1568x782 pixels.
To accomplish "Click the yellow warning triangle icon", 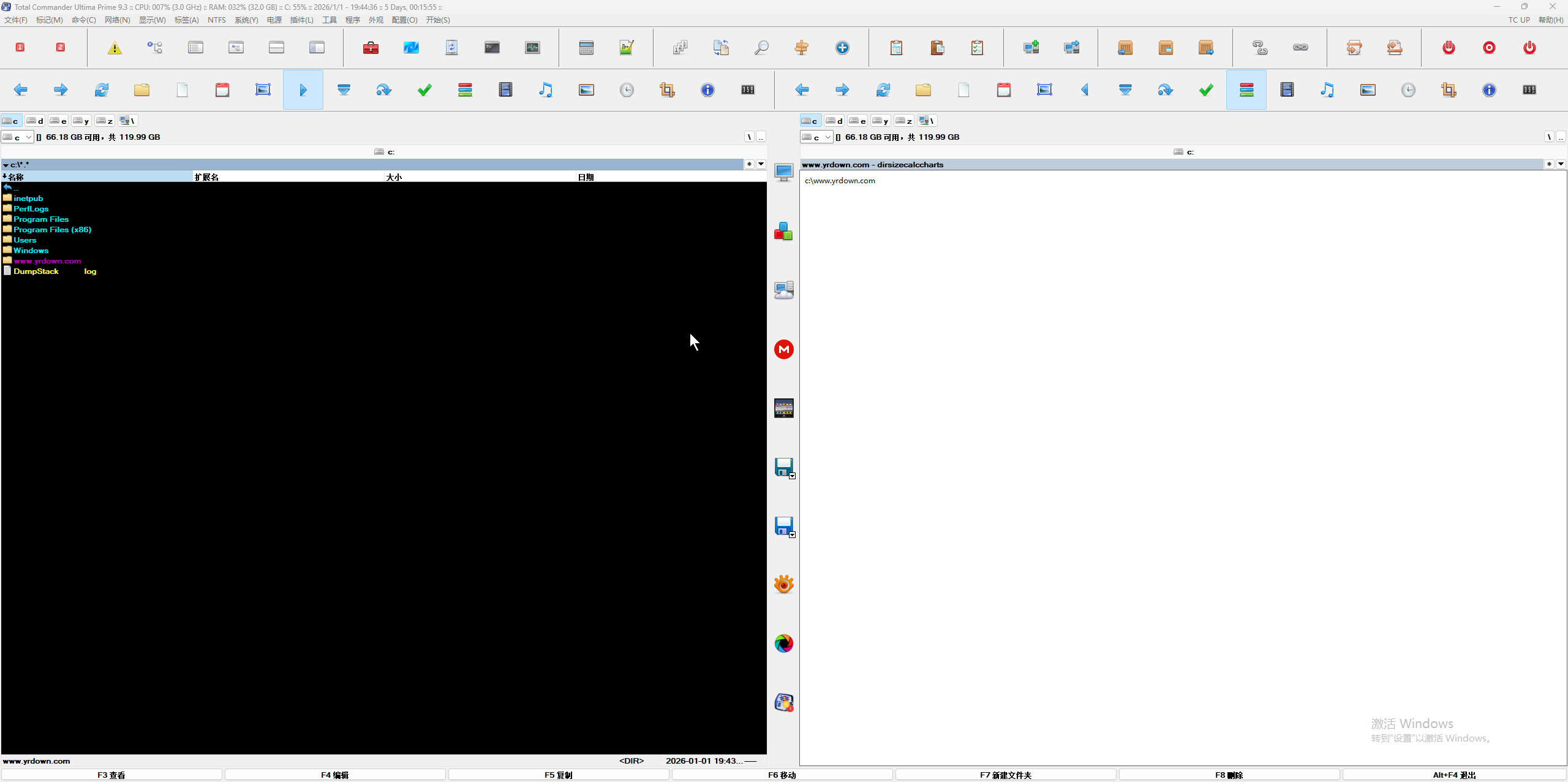I will [x=115, y=48].
